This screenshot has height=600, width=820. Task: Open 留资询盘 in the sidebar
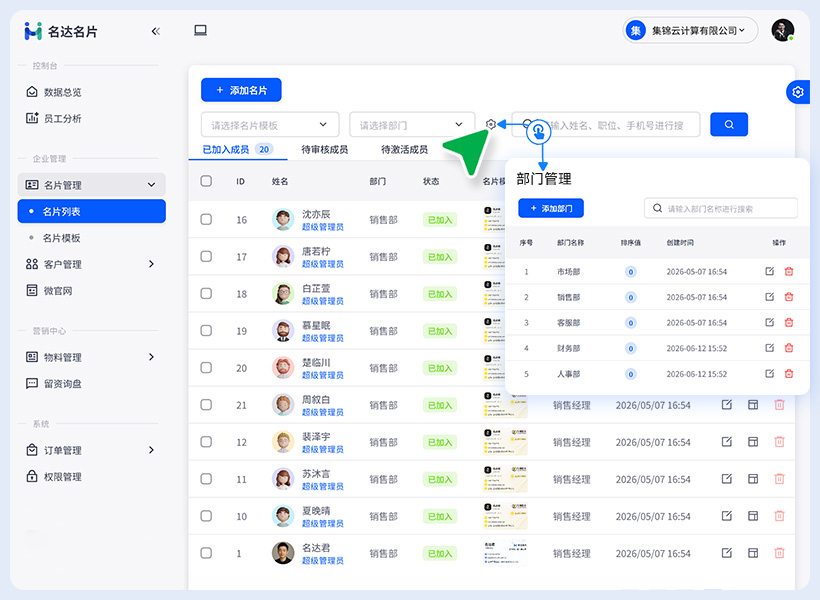coord(54,383)
